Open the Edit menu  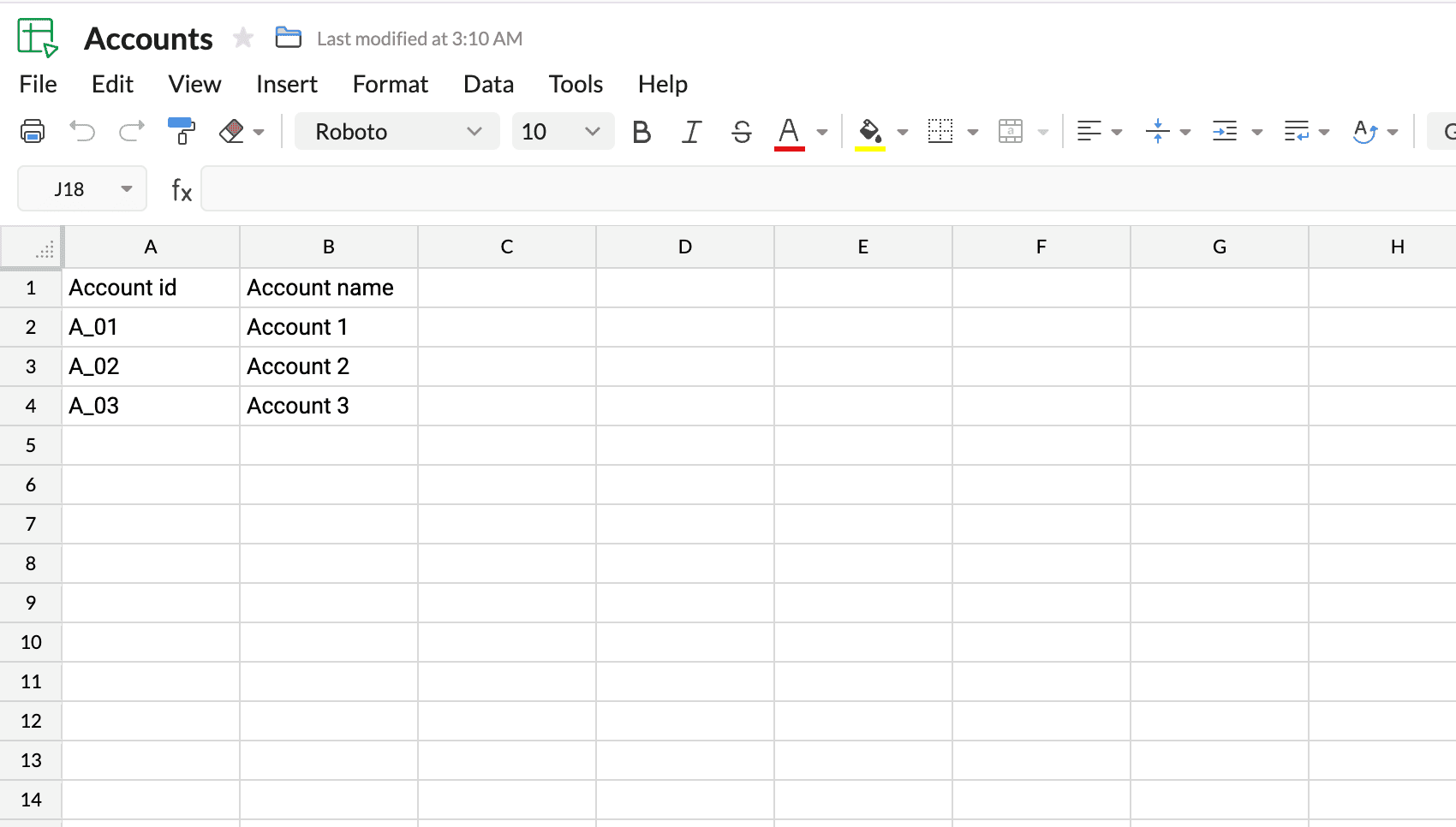coord(112,84)
